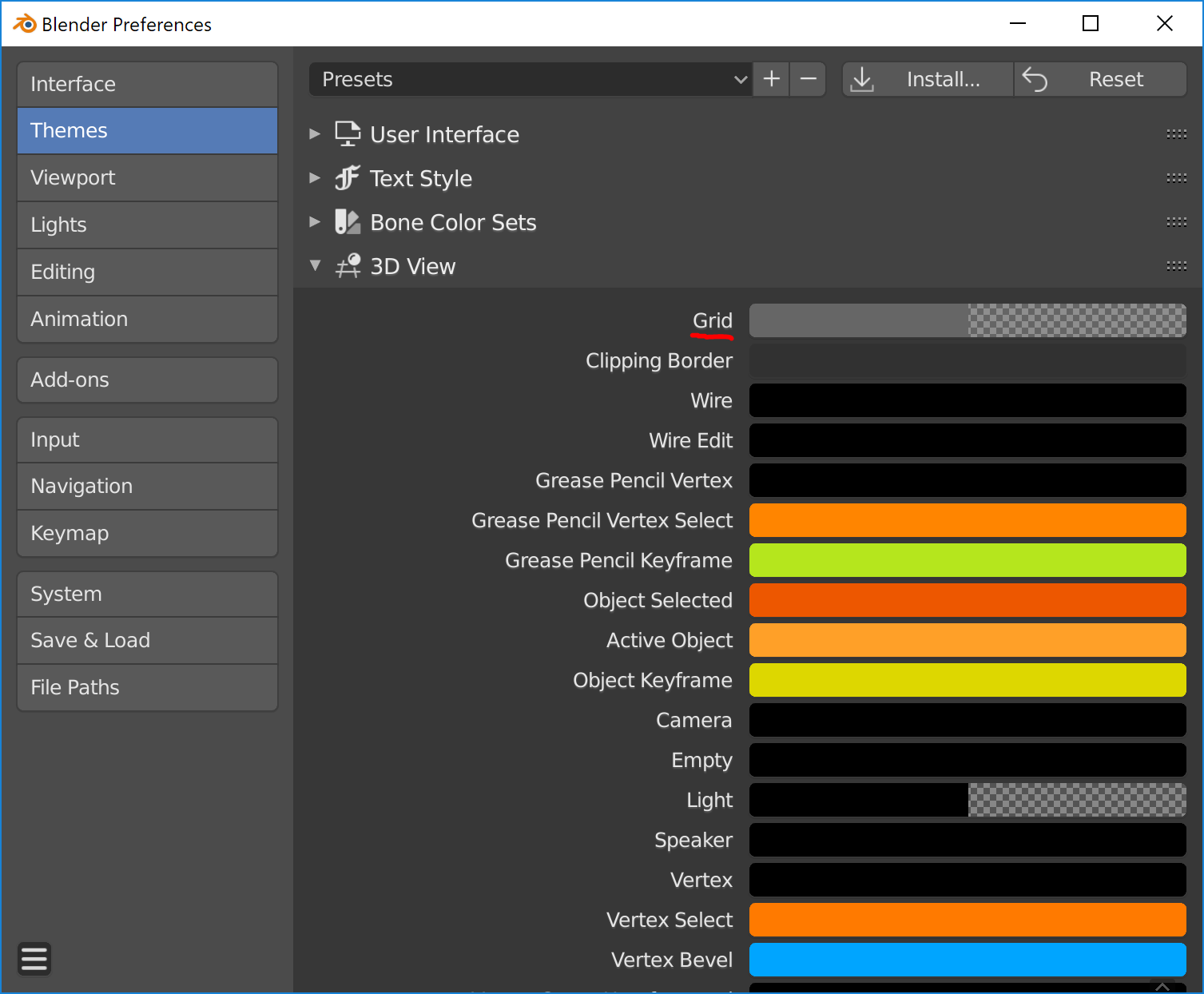1204x994 pixels.
Task: Click the 3D View empty-axis icon
Action: tap(347, 265)
